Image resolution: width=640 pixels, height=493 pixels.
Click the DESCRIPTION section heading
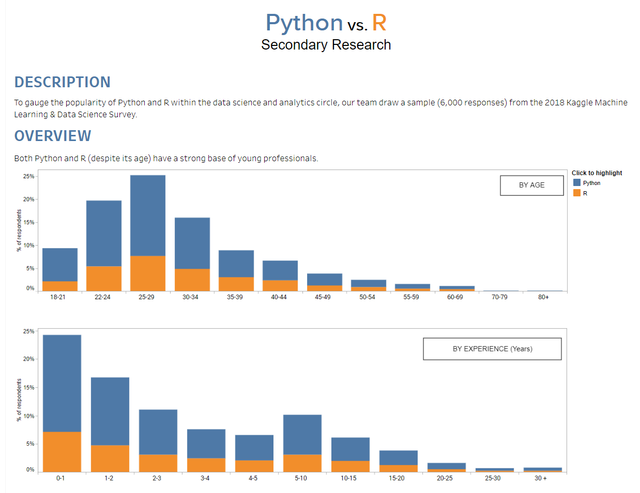point(62,82)
